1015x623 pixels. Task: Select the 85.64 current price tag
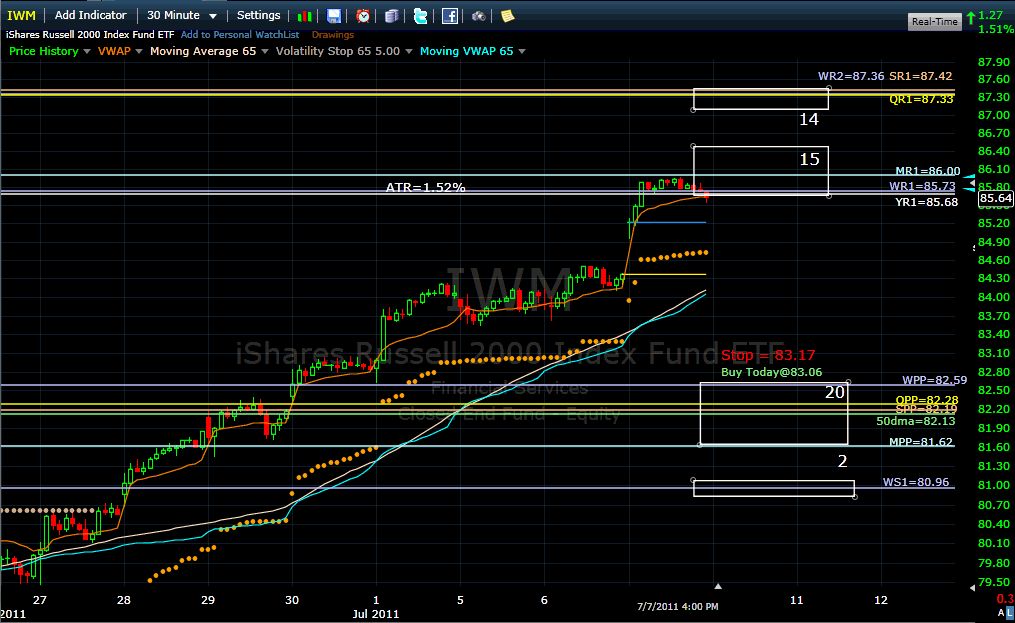[996, 198]
